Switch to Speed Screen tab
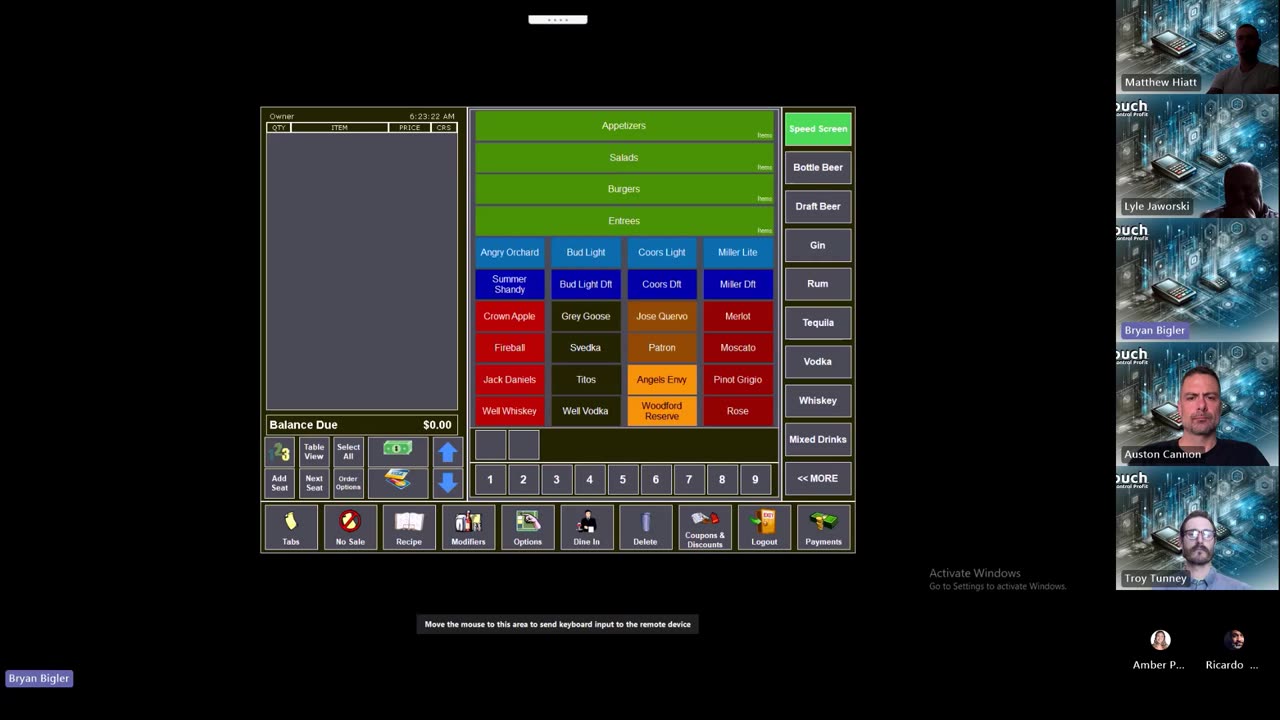 pyautogui.click(x=818, y=129)
